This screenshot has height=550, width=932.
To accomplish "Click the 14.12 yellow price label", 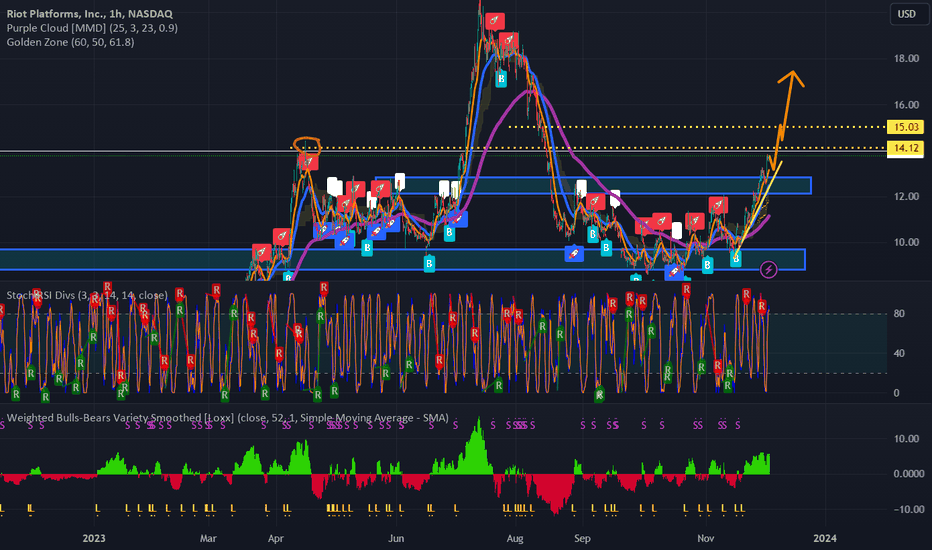I will (x=905, y=148).
